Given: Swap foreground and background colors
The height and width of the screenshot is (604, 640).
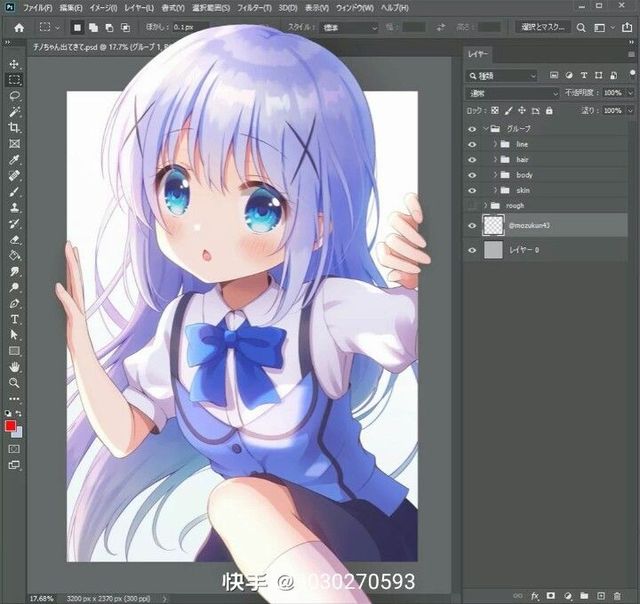Looking at the screenshot, I should point(19,413).
